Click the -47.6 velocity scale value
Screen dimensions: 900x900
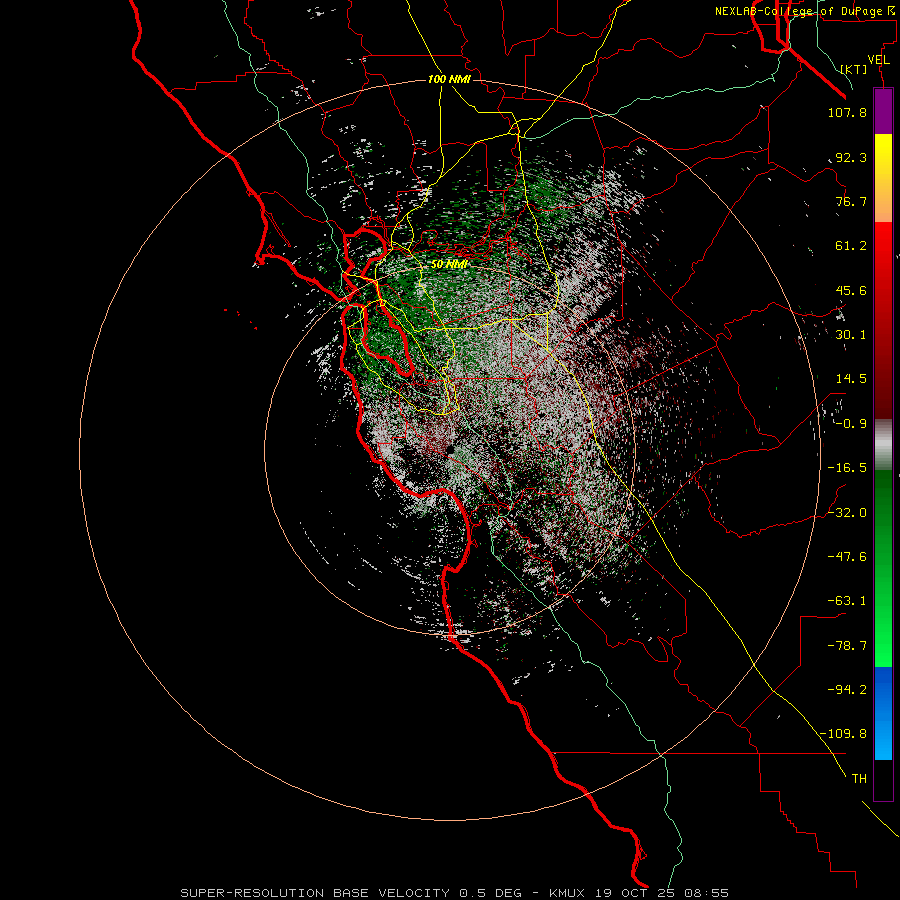point(847,557)
